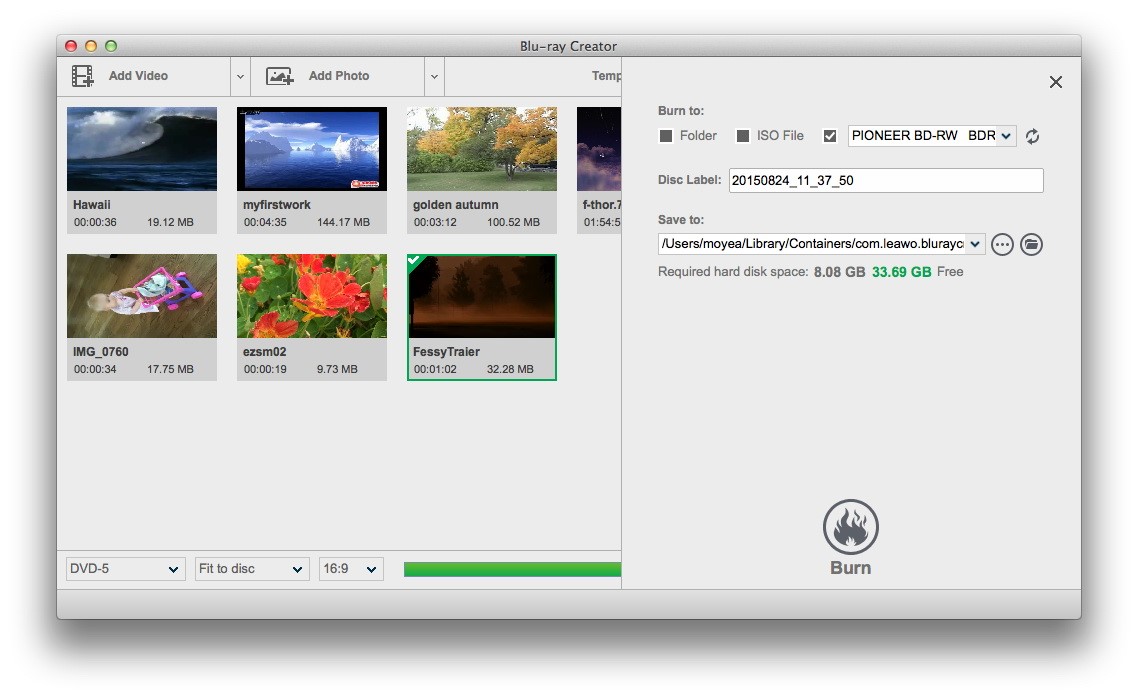
Task: Click the green checkmark on FessyTraier
Action: point(416,262)
